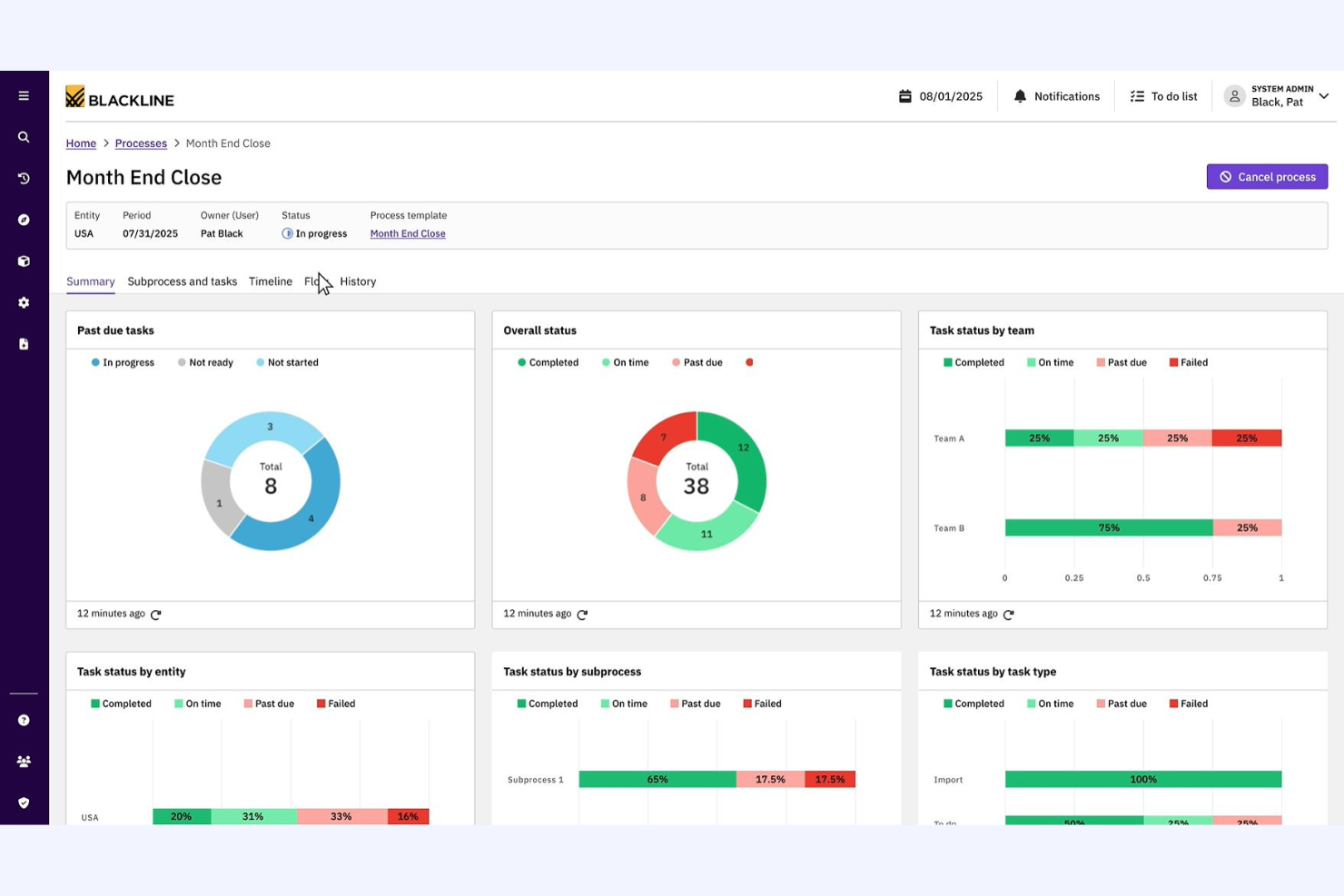This screenshot has height=896, width=1344.
Task: Click the compass navigation icon in the sidebar
Action: click(x=24, y=219)
